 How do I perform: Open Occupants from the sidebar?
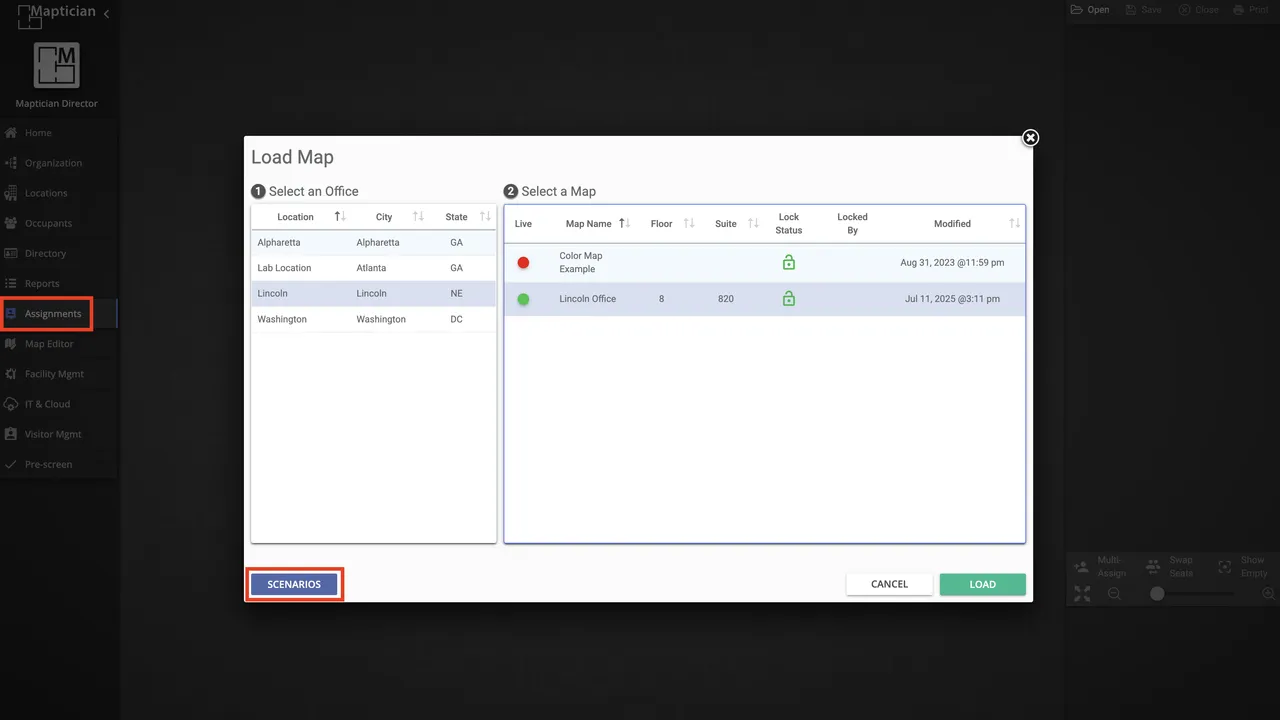(59, 223)
